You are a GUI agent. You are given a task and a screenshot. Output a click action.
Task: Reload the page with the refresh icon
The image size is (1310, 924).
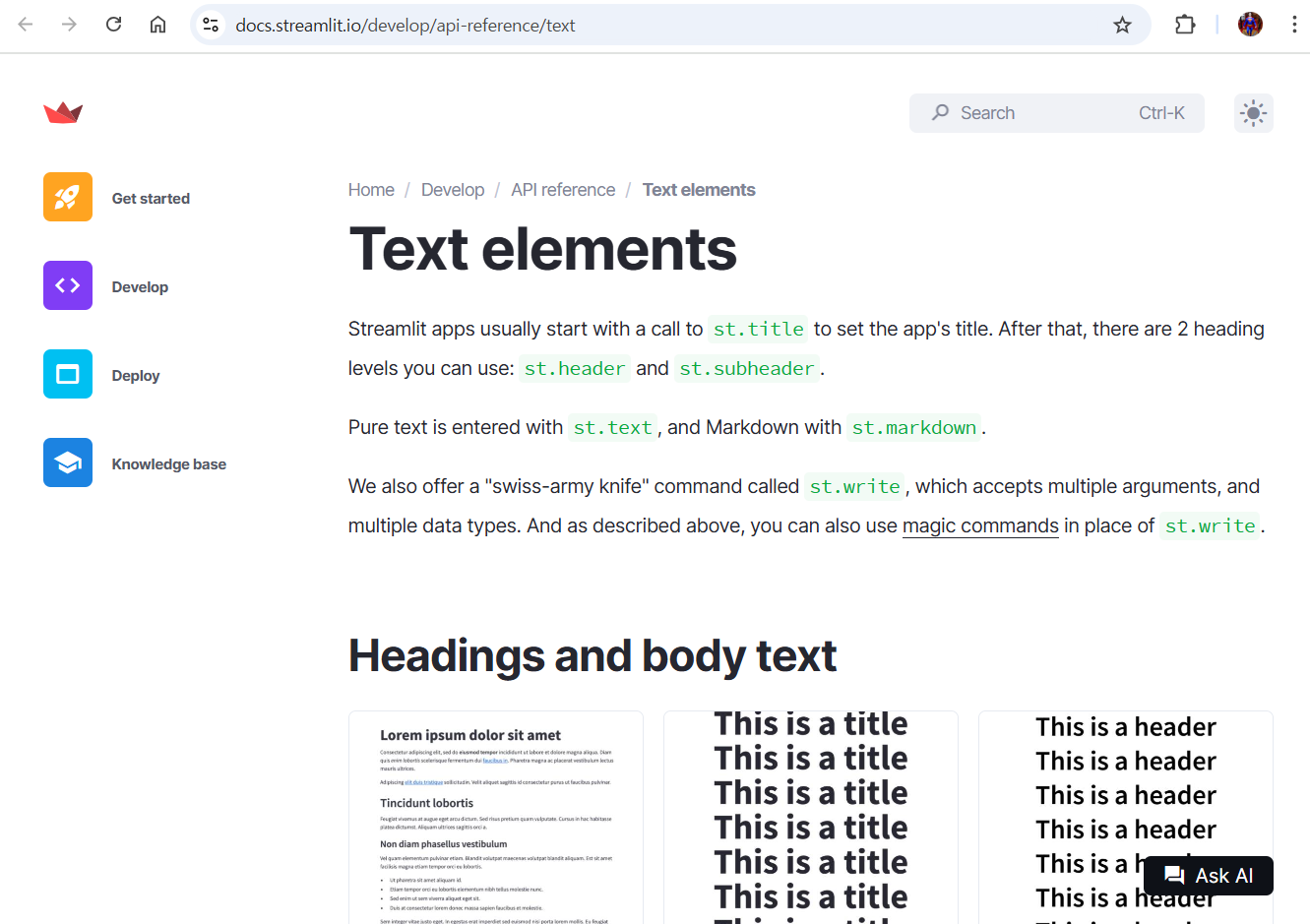(x=113, y=25)
